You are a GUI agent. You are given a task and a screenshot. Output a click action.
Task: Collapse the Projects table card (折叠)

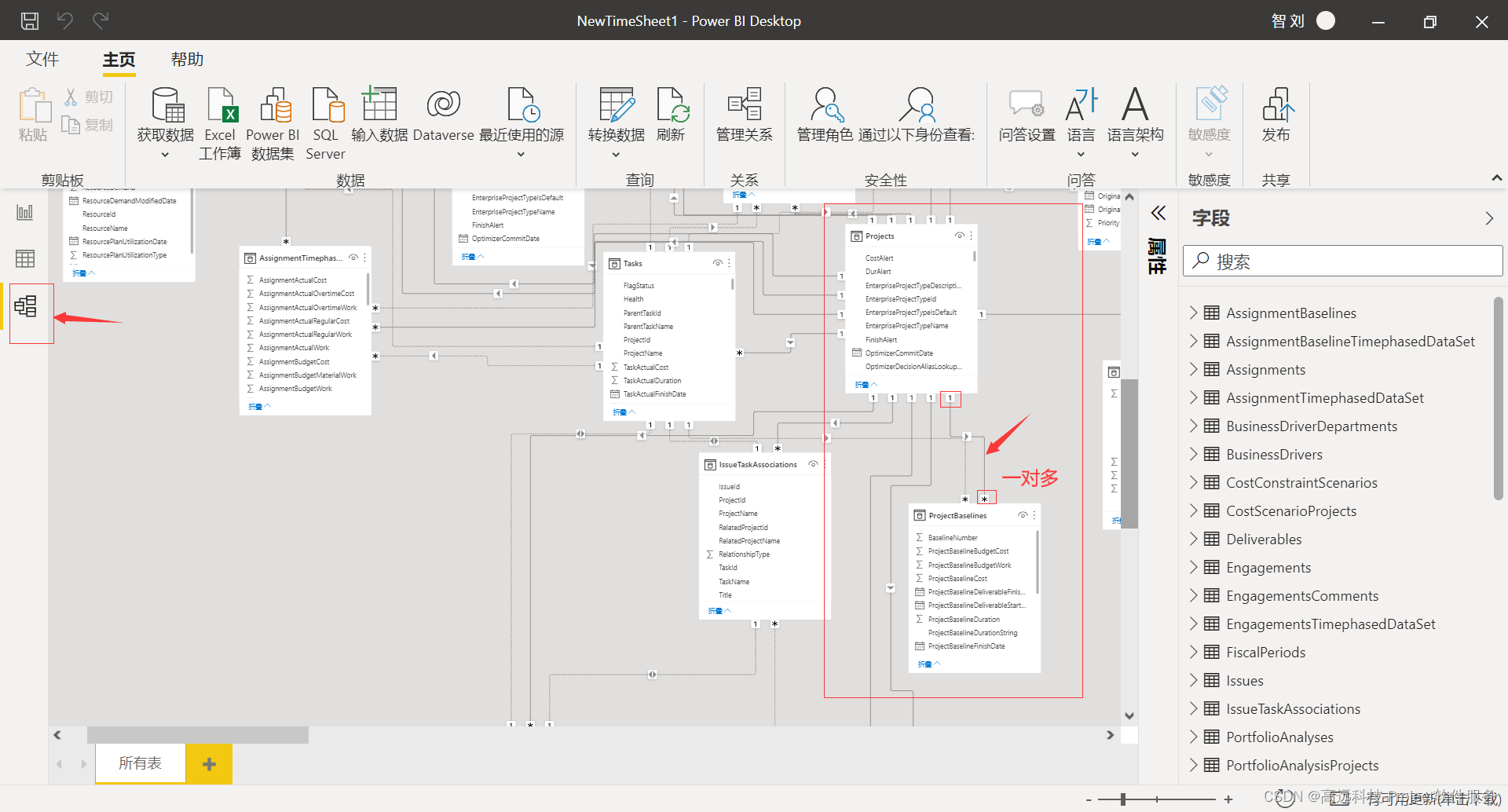click(x=866, y=385)
